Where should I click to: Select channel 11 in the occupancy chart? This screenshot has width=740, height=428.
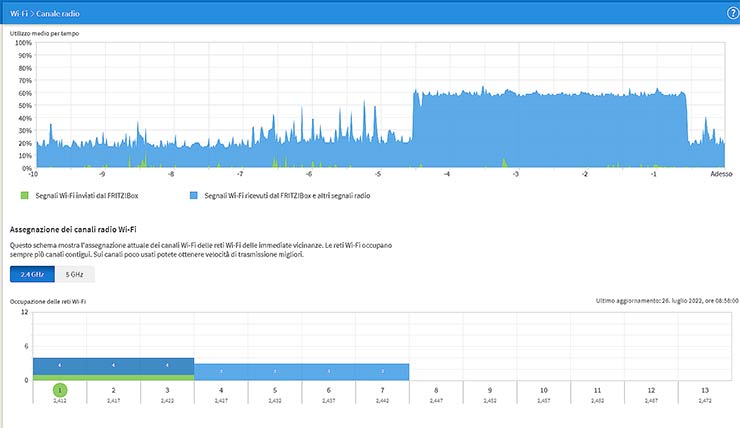(x=597, y=390)
